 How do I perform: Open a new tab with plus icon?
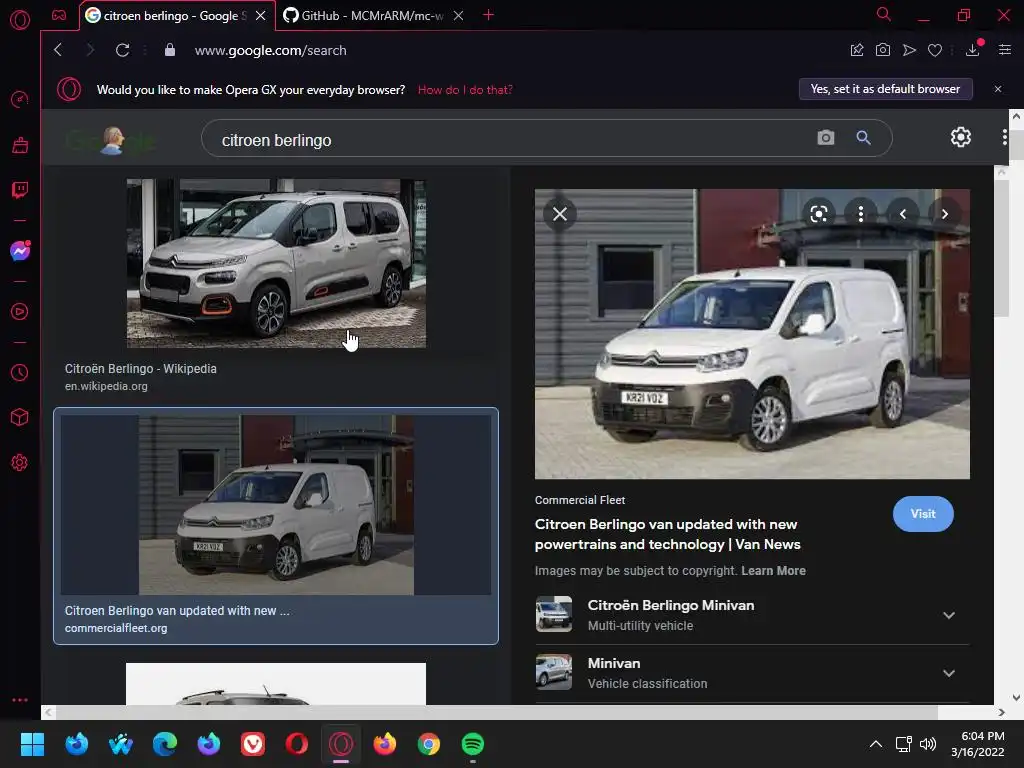488,15
